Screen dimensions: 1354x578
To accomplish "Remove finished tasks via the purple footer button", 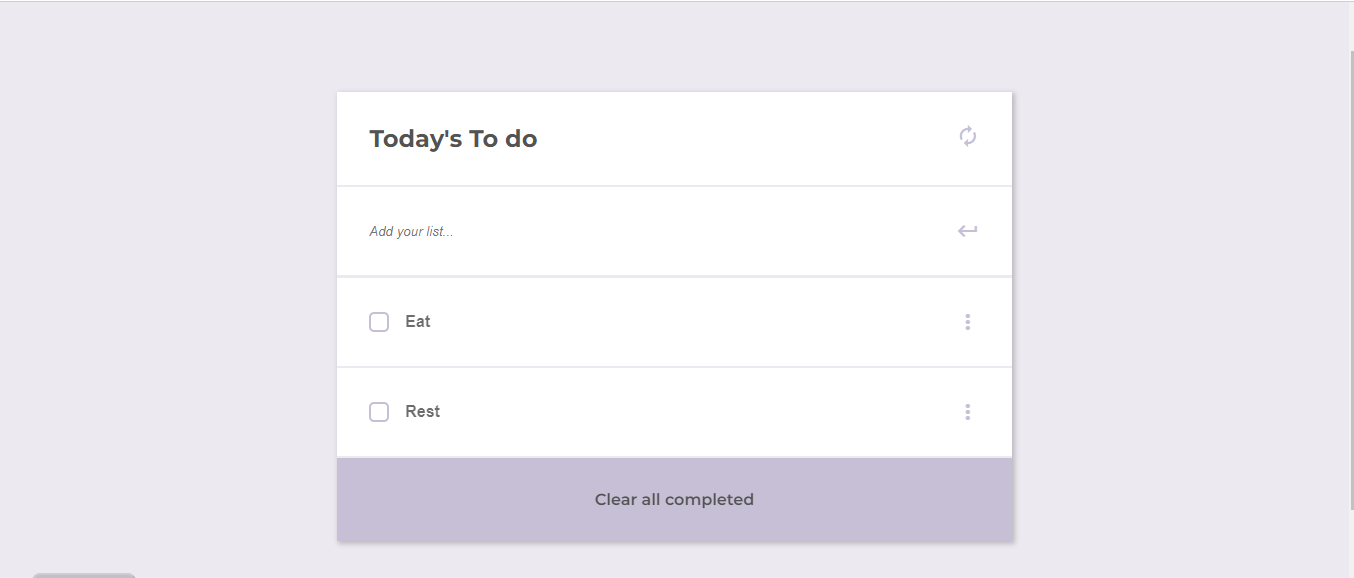I will (674, 499).
